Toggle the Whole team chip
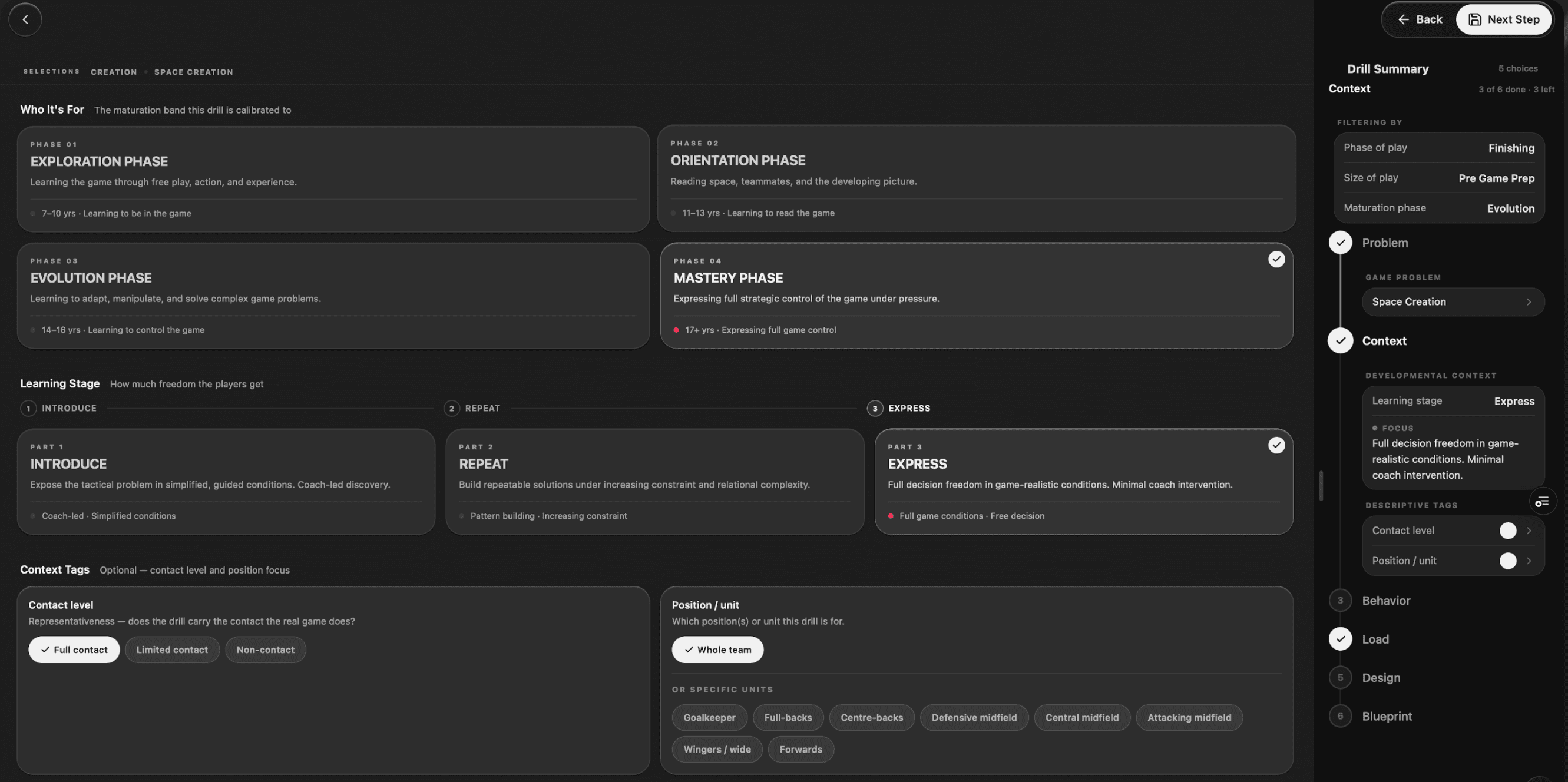The height and width of the screenshot is (782, 1568). tap(717, 650)
